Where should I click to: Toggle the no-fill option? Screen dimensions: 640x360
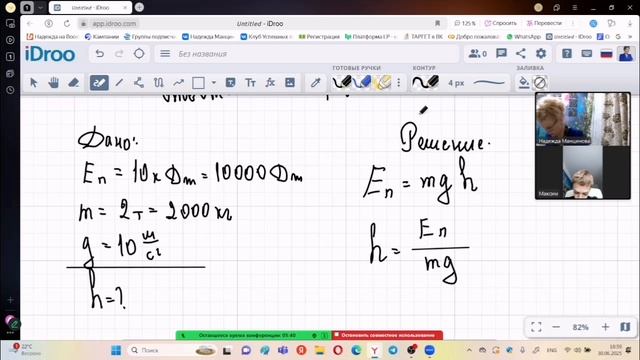click(x=540, y=83)
